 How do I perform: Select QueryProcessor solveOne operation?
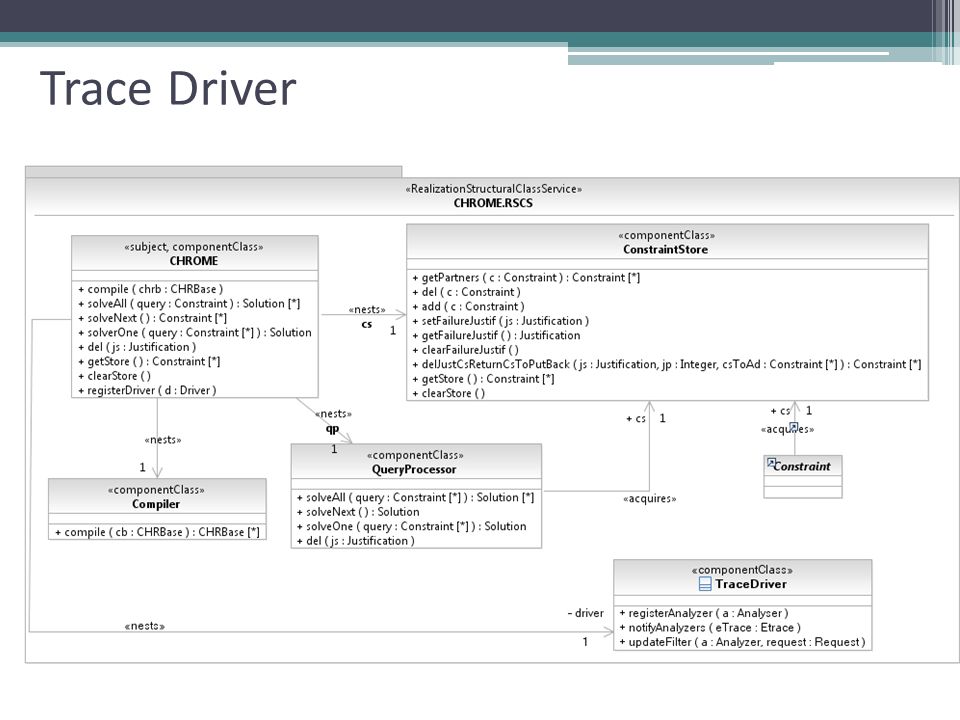411,527
